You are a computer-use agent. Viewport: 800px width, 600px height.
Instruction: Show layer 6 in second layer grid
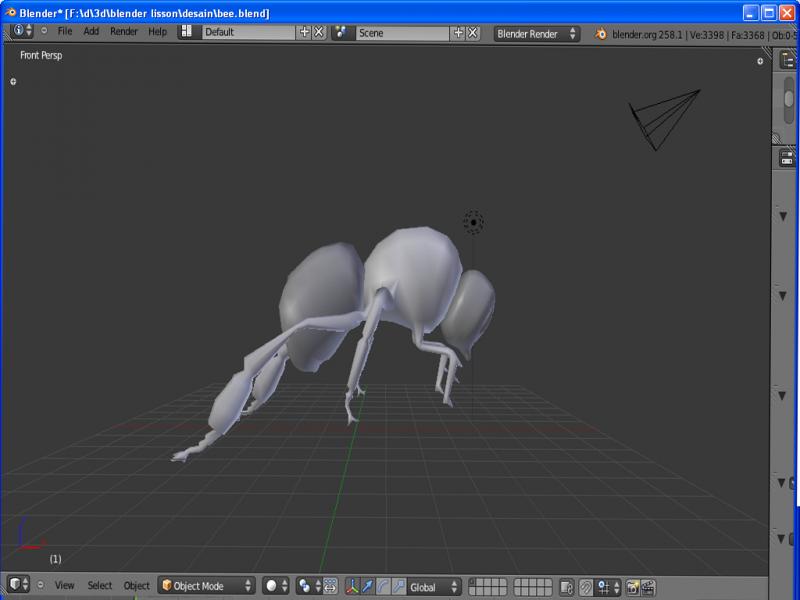[x=518, y=583]
